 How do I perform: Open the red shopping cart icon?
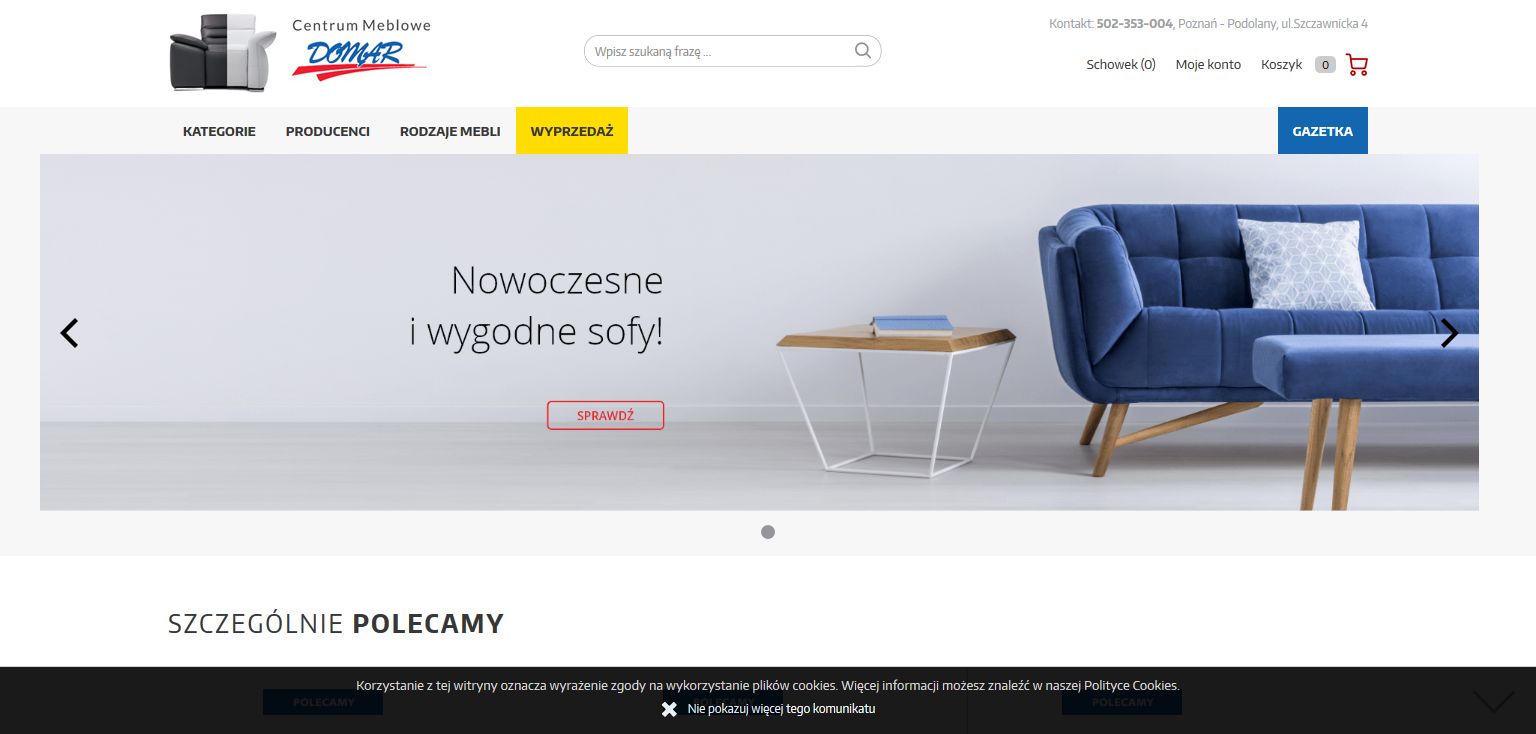click(x=1357, y=65)
